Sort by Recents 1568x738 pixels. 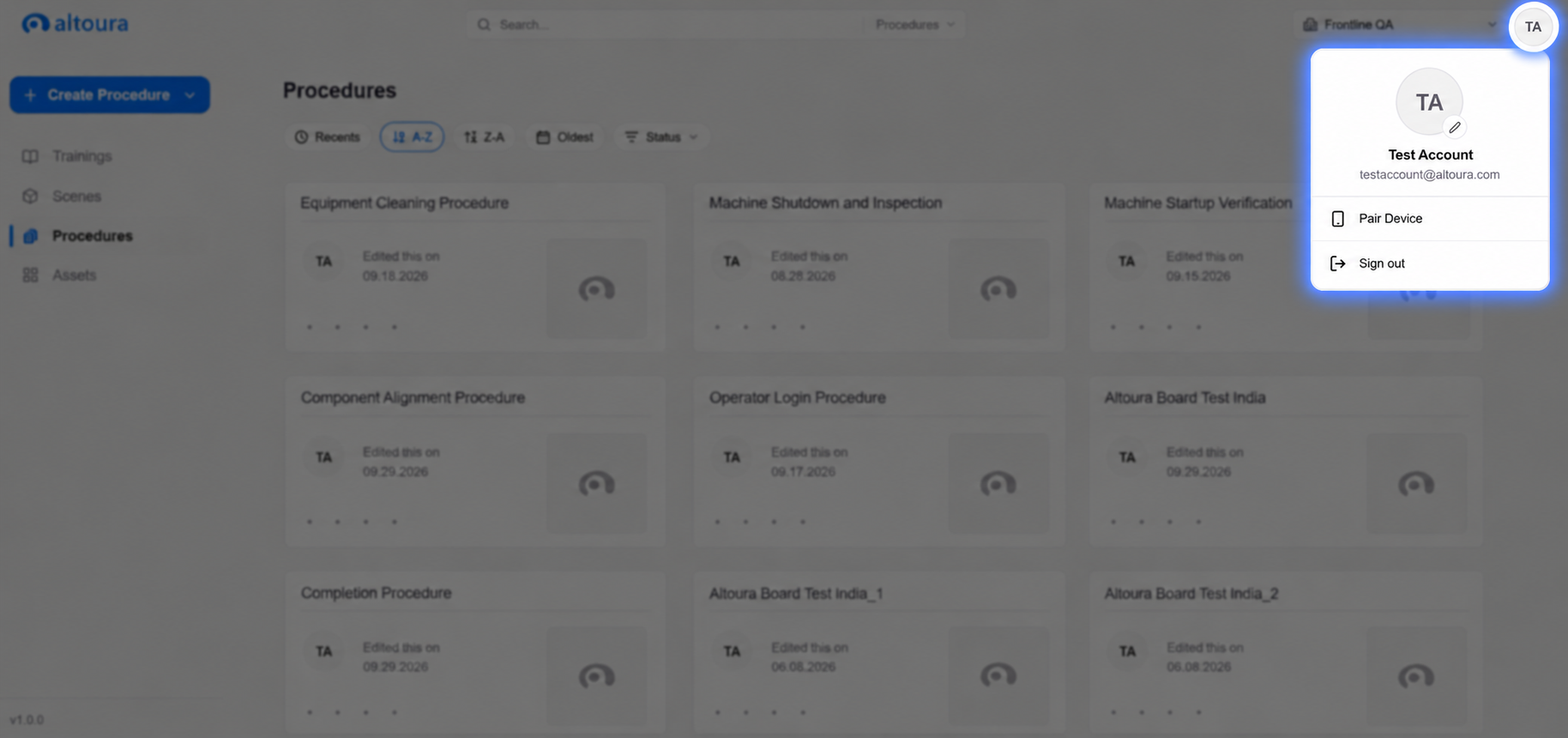coord(328,137)
